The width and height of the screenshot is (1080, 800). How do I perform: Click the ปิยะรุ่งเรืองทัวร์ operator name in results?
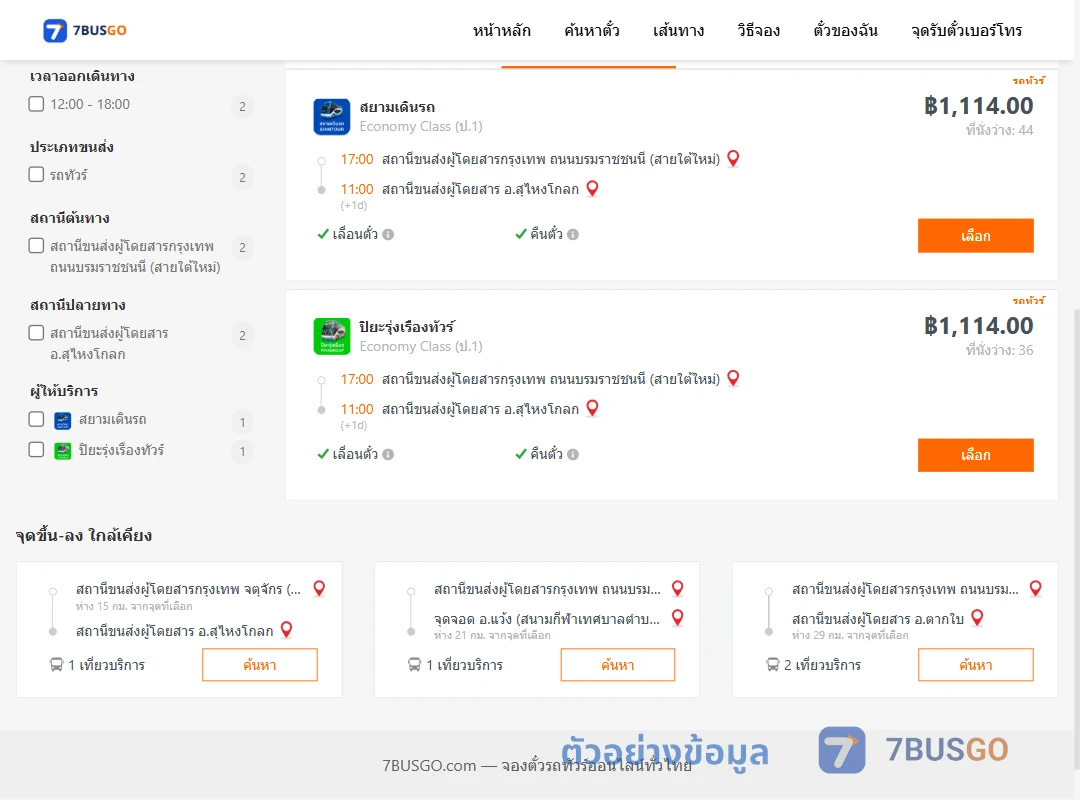pyautogui.click(x=407, y=327)
